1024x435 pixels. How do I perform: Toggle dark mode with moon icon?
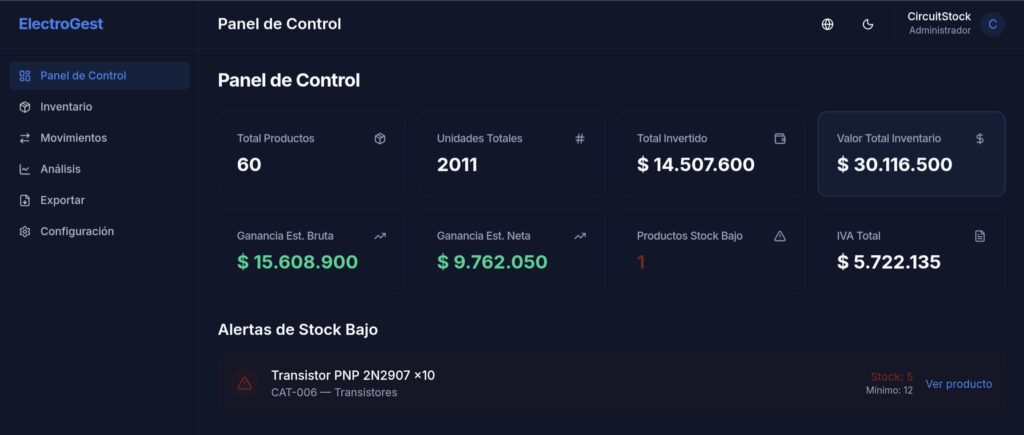click(868, 24)
